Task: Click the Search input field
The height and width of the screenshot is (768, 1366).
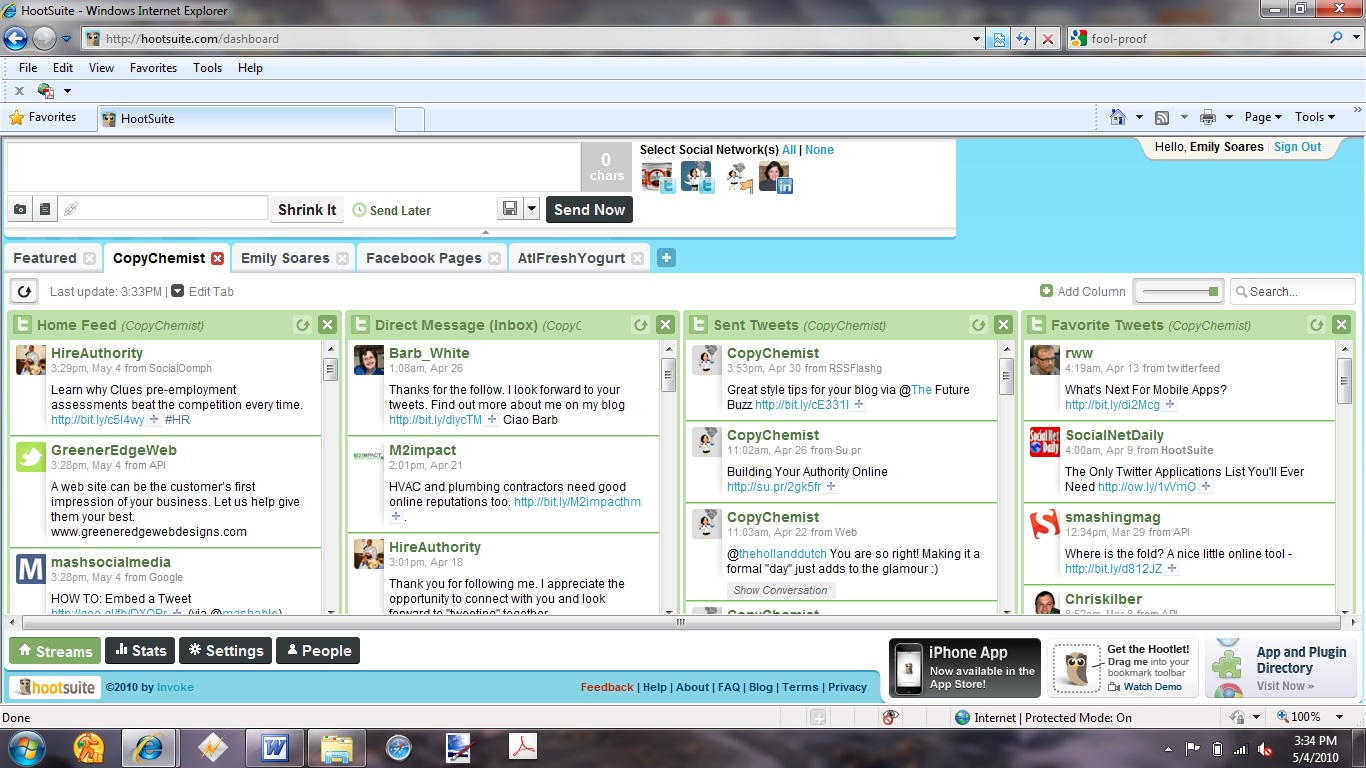Action: coord(1293,292)
